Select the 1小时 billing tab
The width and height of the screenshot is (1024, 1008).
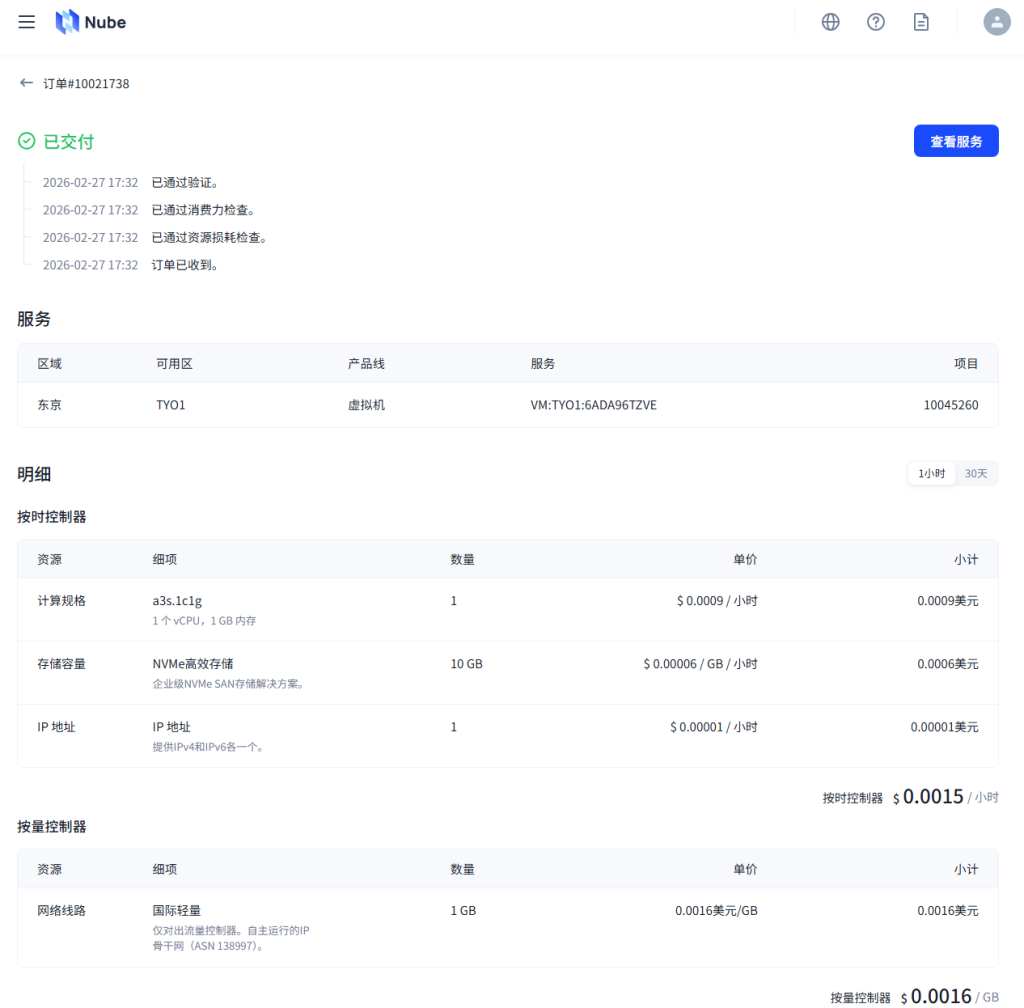pyautogui.click(x=931, y=473)
